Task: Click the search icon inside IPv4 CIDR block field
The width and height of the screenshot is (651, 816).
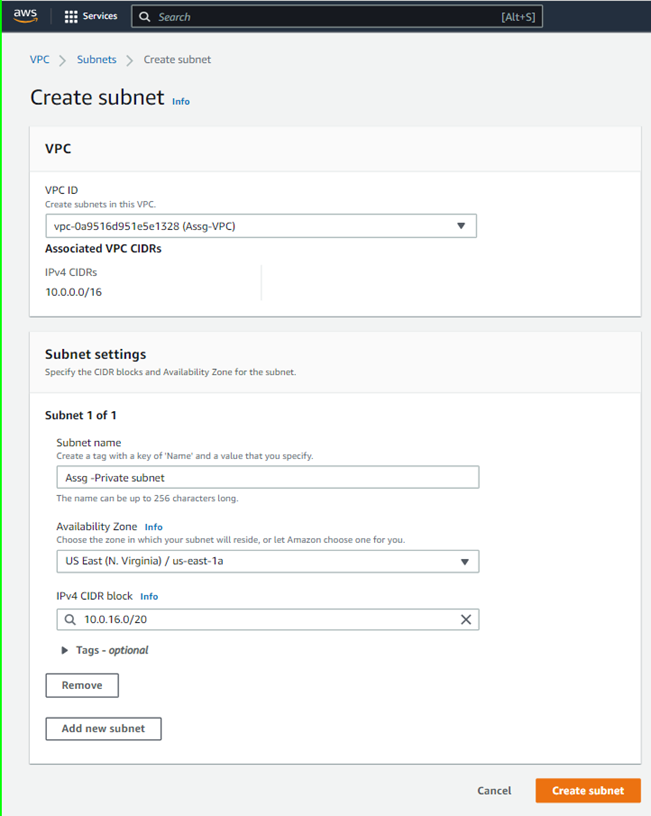Action: tap(68, 619)
